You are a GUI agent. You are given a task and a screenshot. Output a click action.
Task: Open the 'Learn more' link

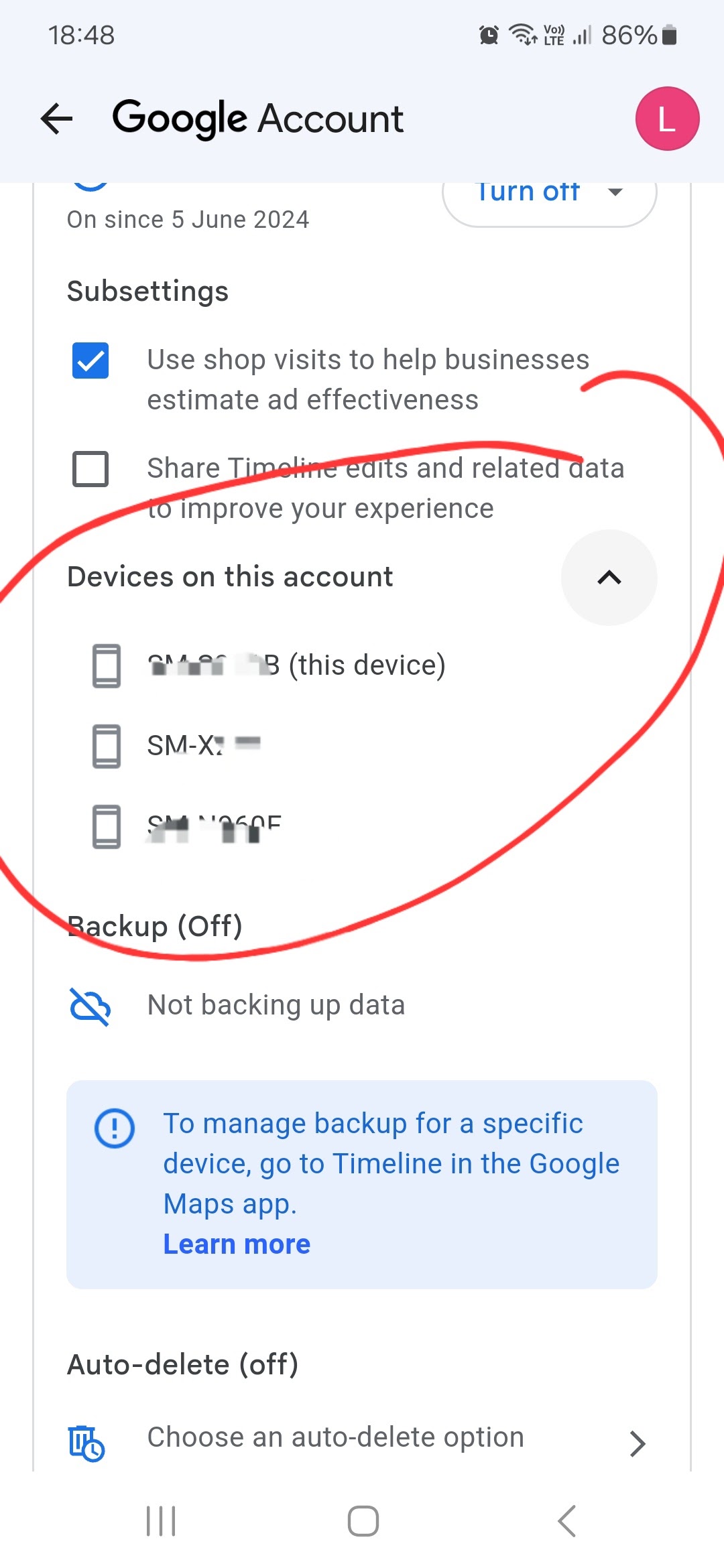pos(237,1244)
